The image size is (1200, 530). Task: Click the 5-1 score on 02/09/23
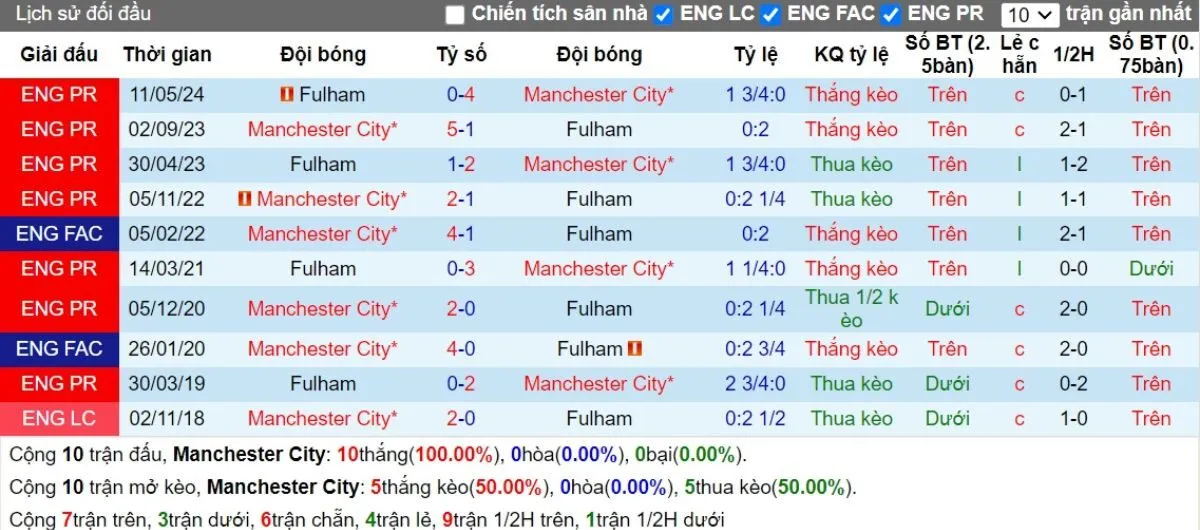(461, 129)
